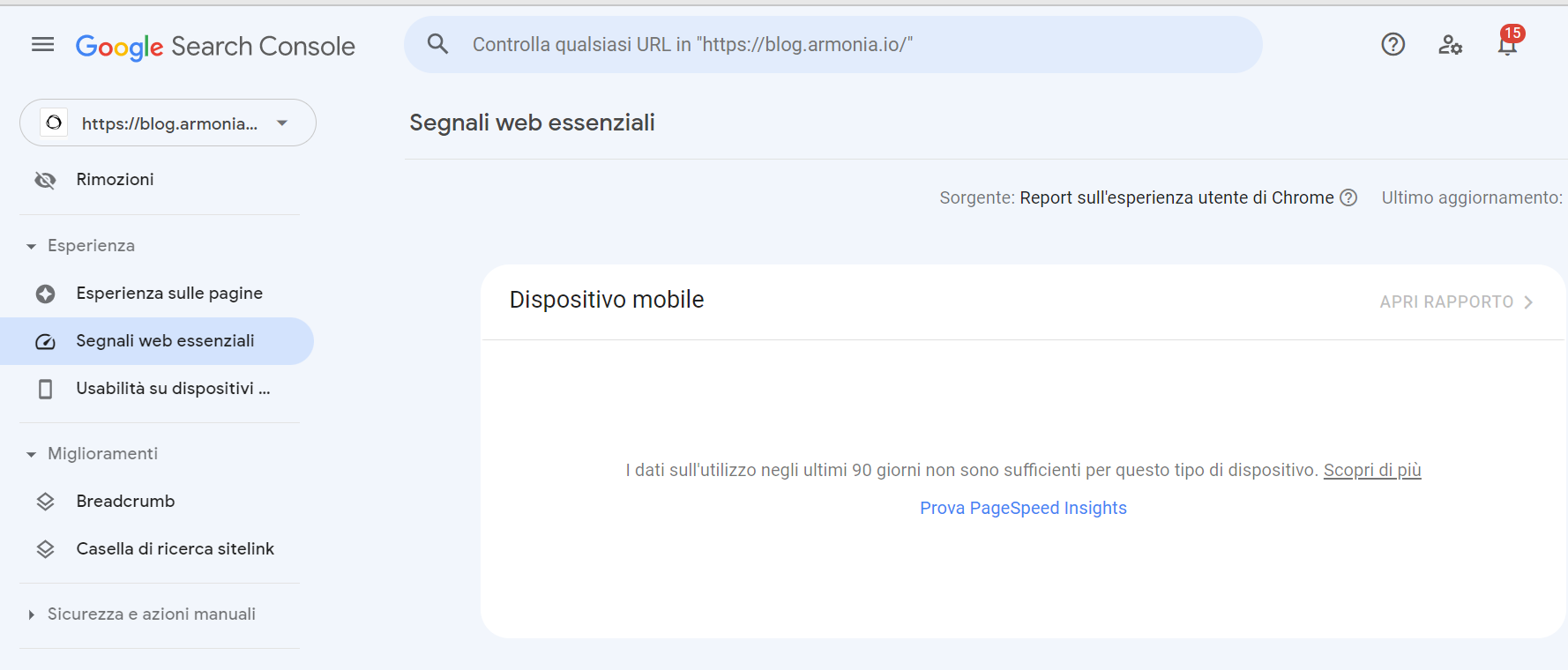
Task: Click the Breadcrumb layers icon
Action: tap(45, 502)
